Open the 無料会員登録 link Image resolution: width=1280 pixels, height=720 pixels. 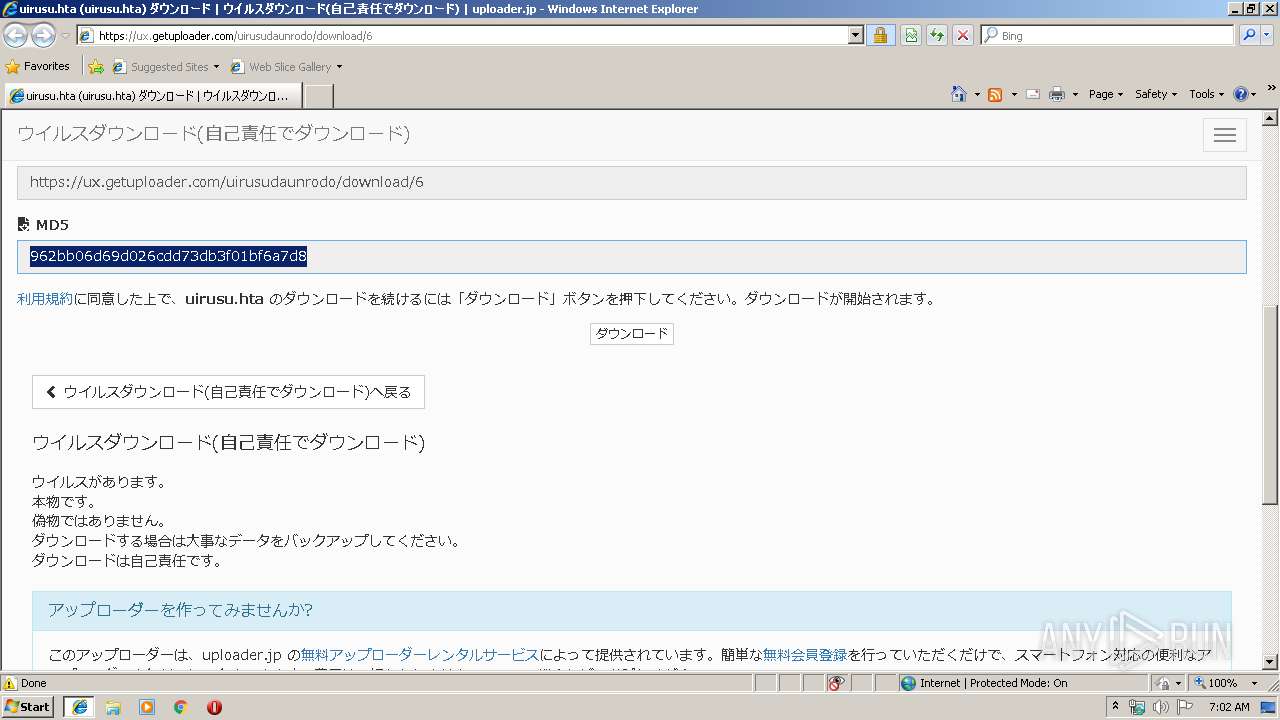pos(805,655)
